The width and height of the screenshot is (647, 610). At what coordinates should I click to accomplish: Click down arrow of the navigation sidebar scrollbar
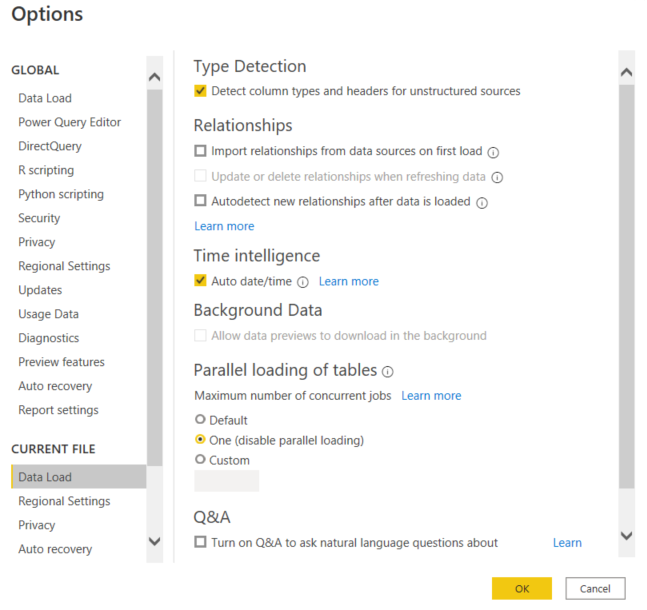coord(155,541)
